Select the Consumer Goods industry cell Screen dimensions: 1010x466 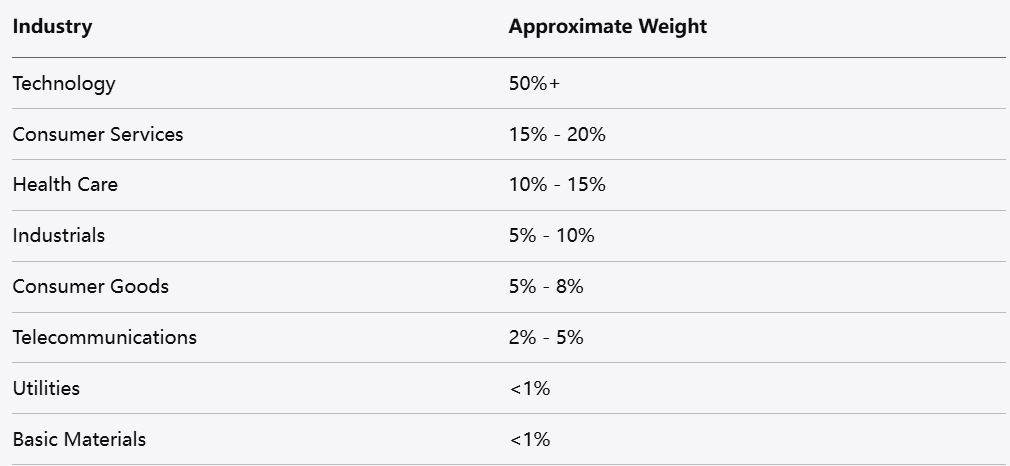pyautogui.click(x=91, y=287)
